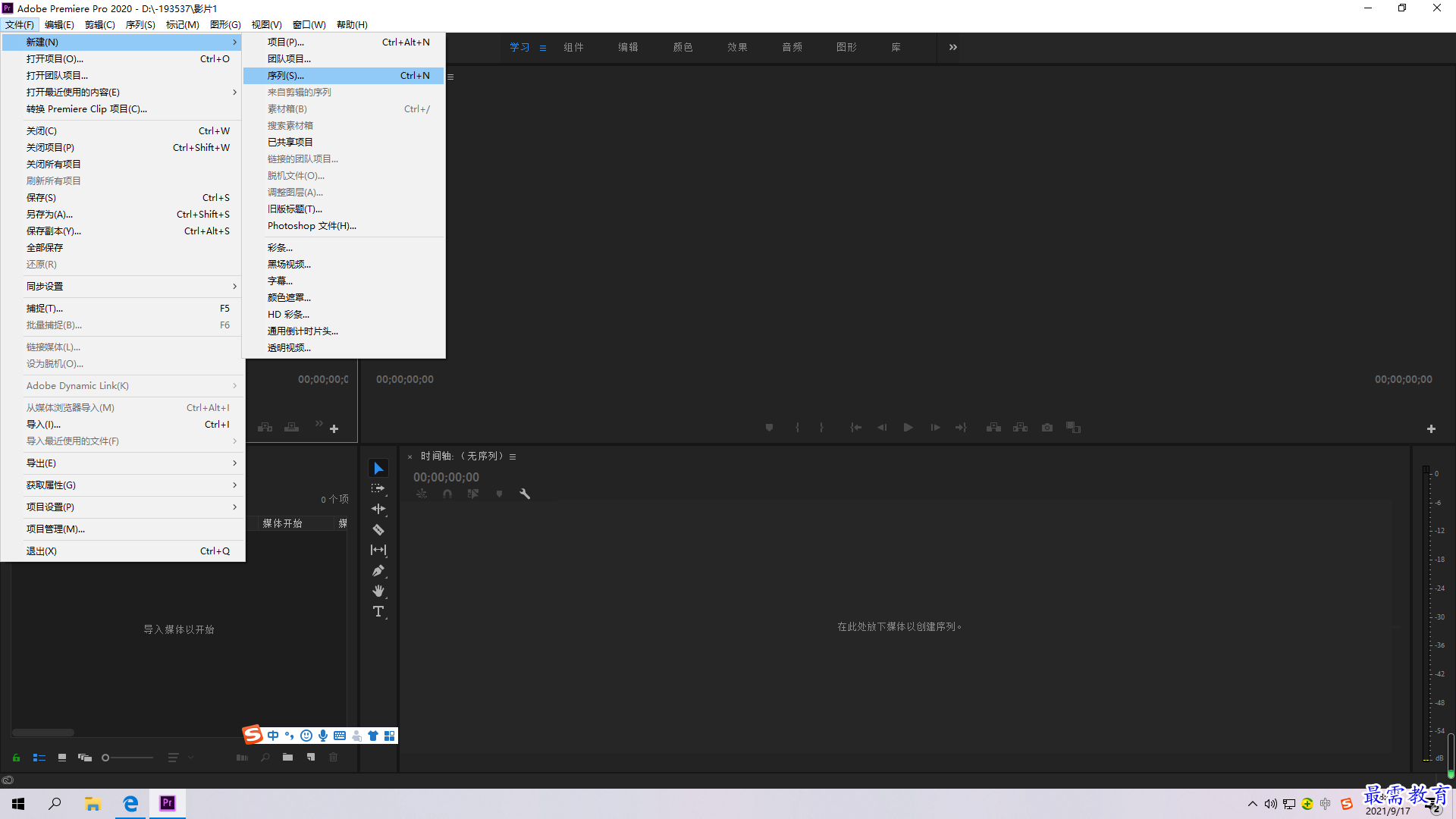Toggle timeline Add Marker icon
1456x819 pixels.
tap(499, 494)
